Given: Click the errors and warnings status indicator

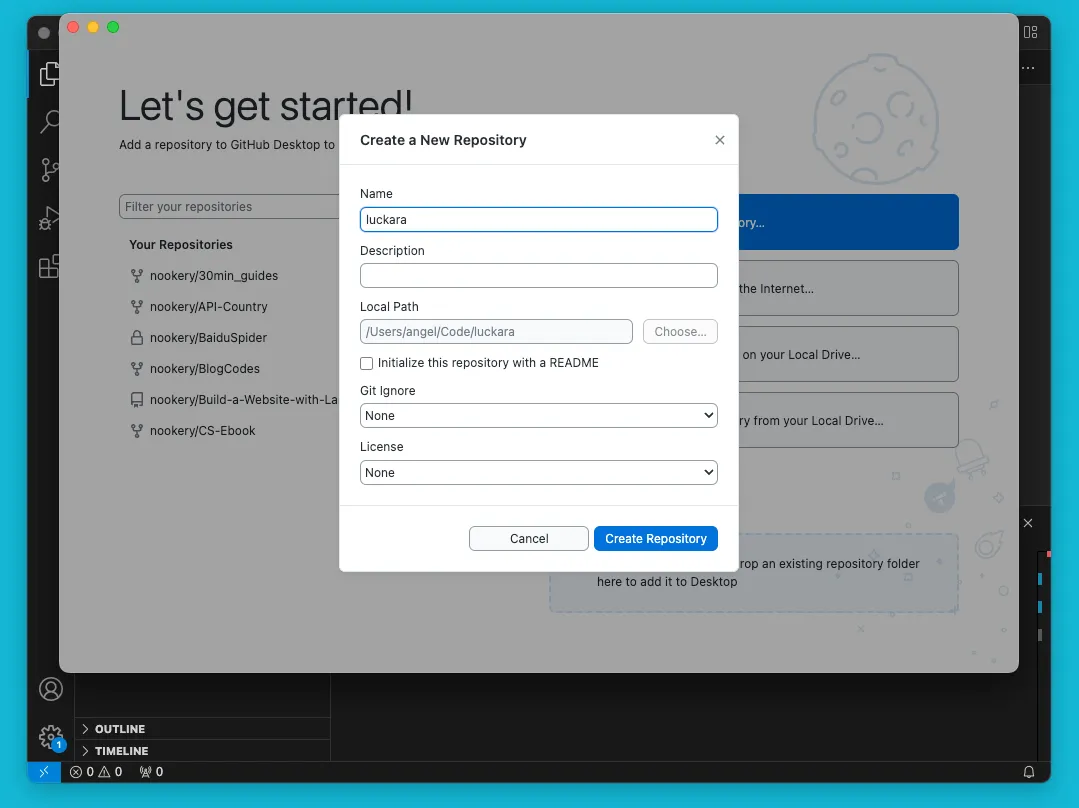Looking at the screenshot, I should click(96, 772).
